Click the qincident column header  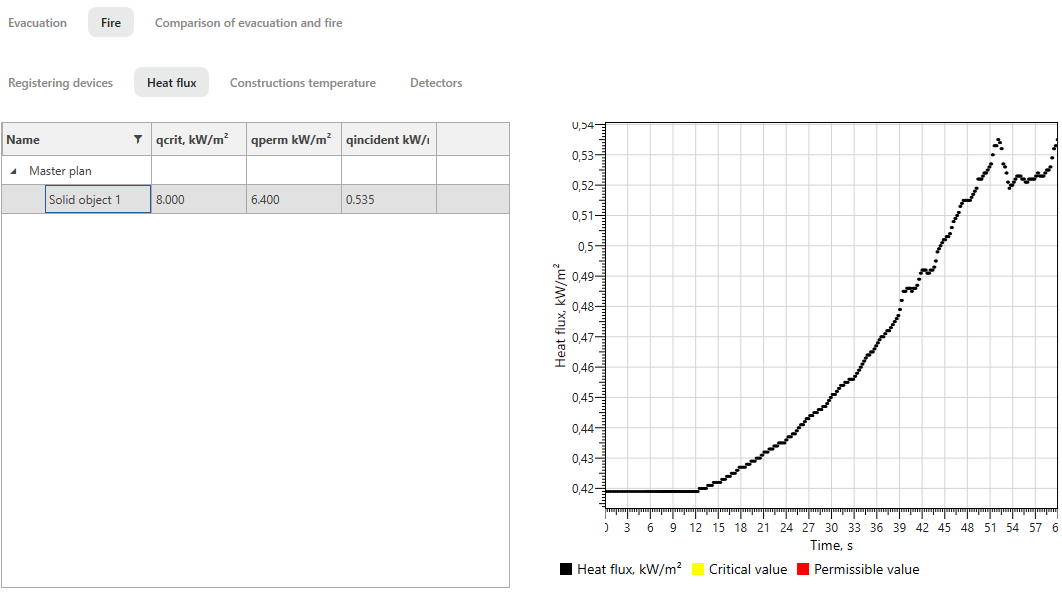click(x=388, y=140)
